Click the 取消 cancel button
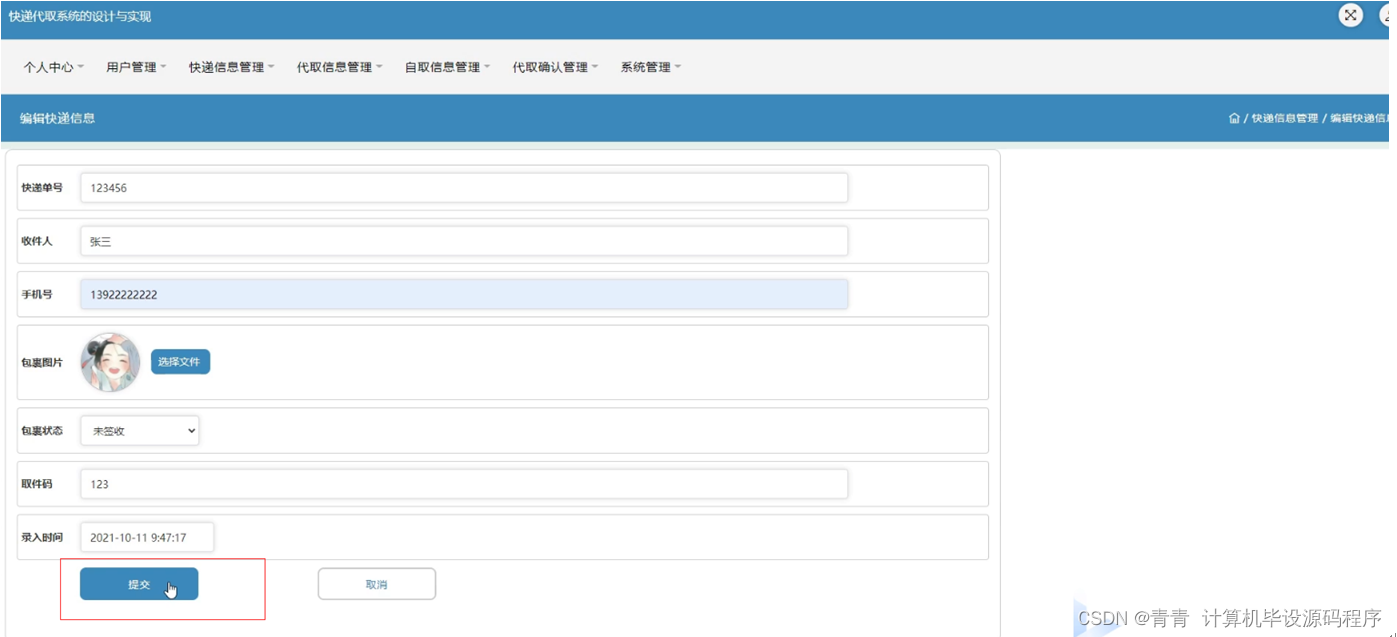This screenshot has width=1397, height=637. coord(376,583)
